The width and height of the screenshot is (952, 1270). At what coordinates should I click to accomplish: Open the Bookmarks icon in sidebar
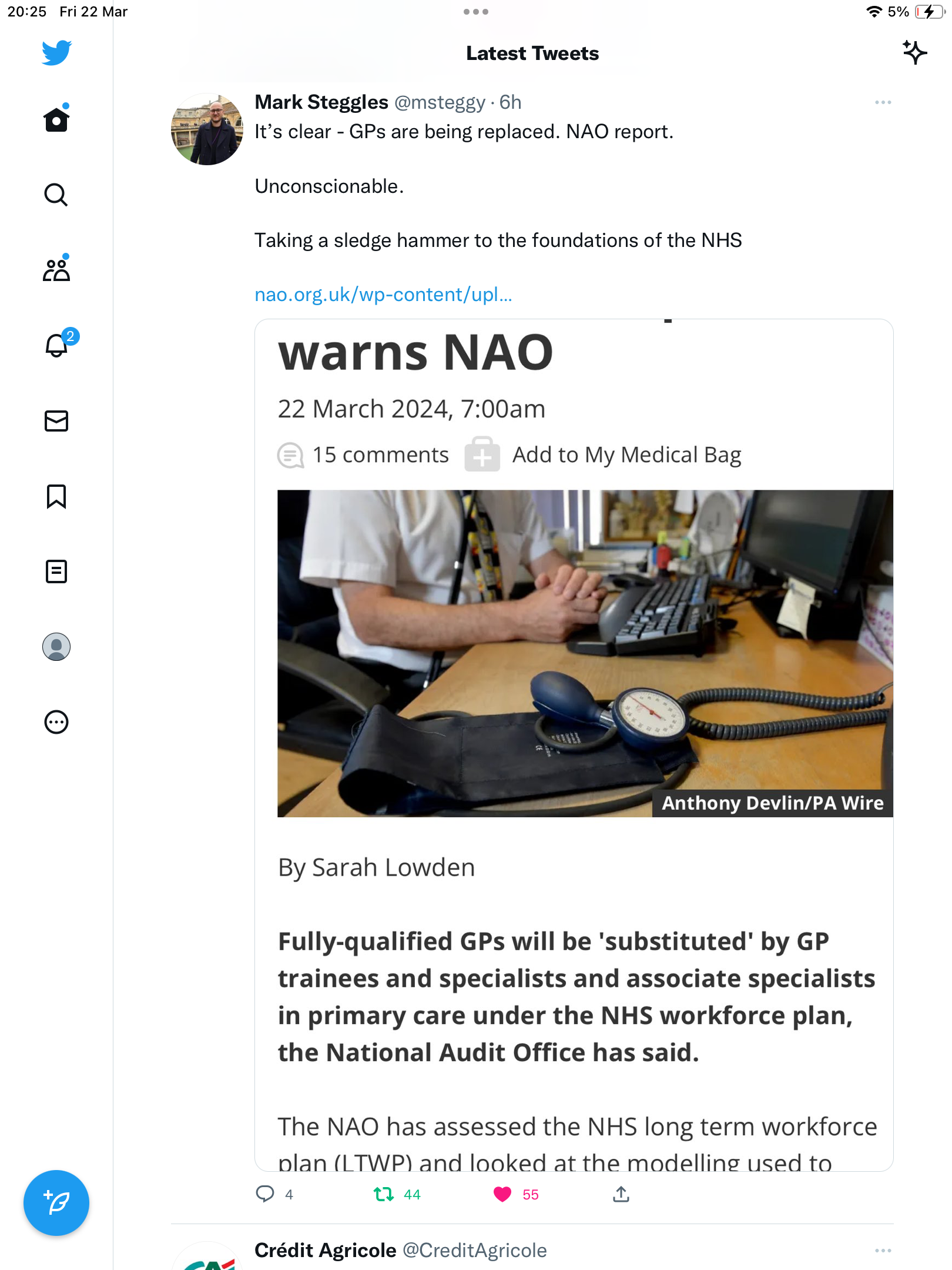[56, 496]
